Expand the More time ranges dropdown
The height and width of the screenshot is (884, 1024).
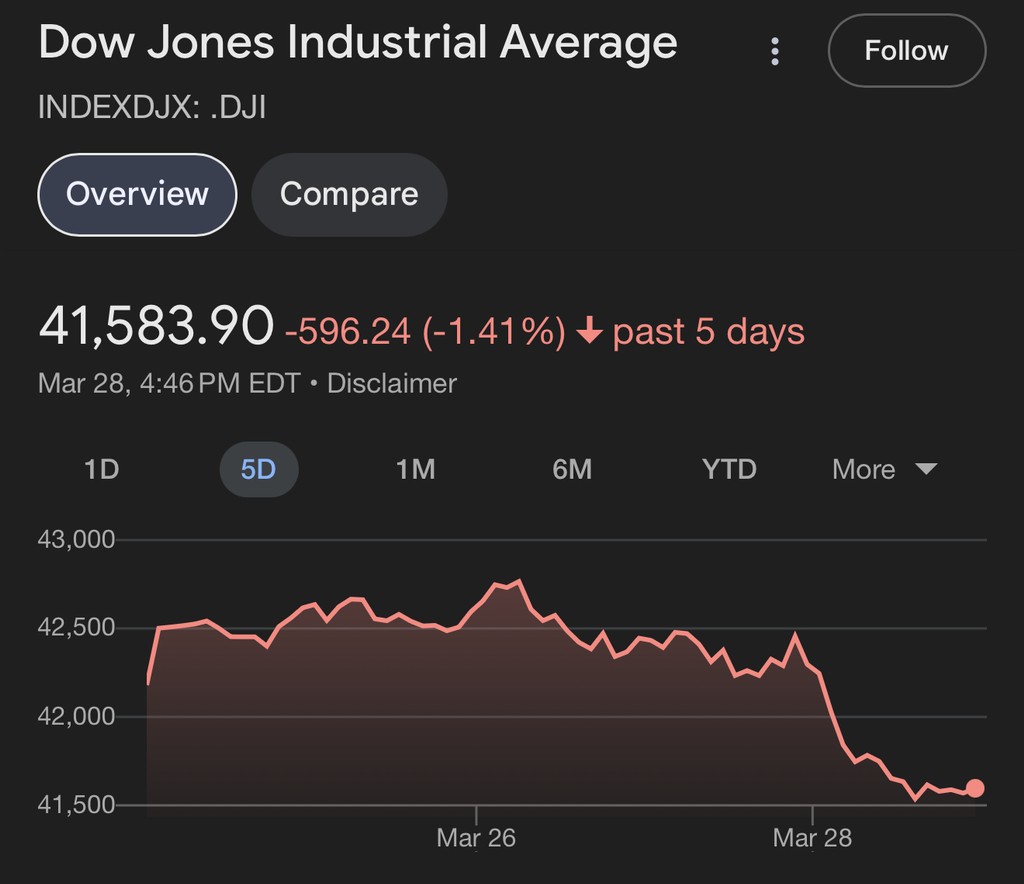pyautogui.click(x=884, y=469)
